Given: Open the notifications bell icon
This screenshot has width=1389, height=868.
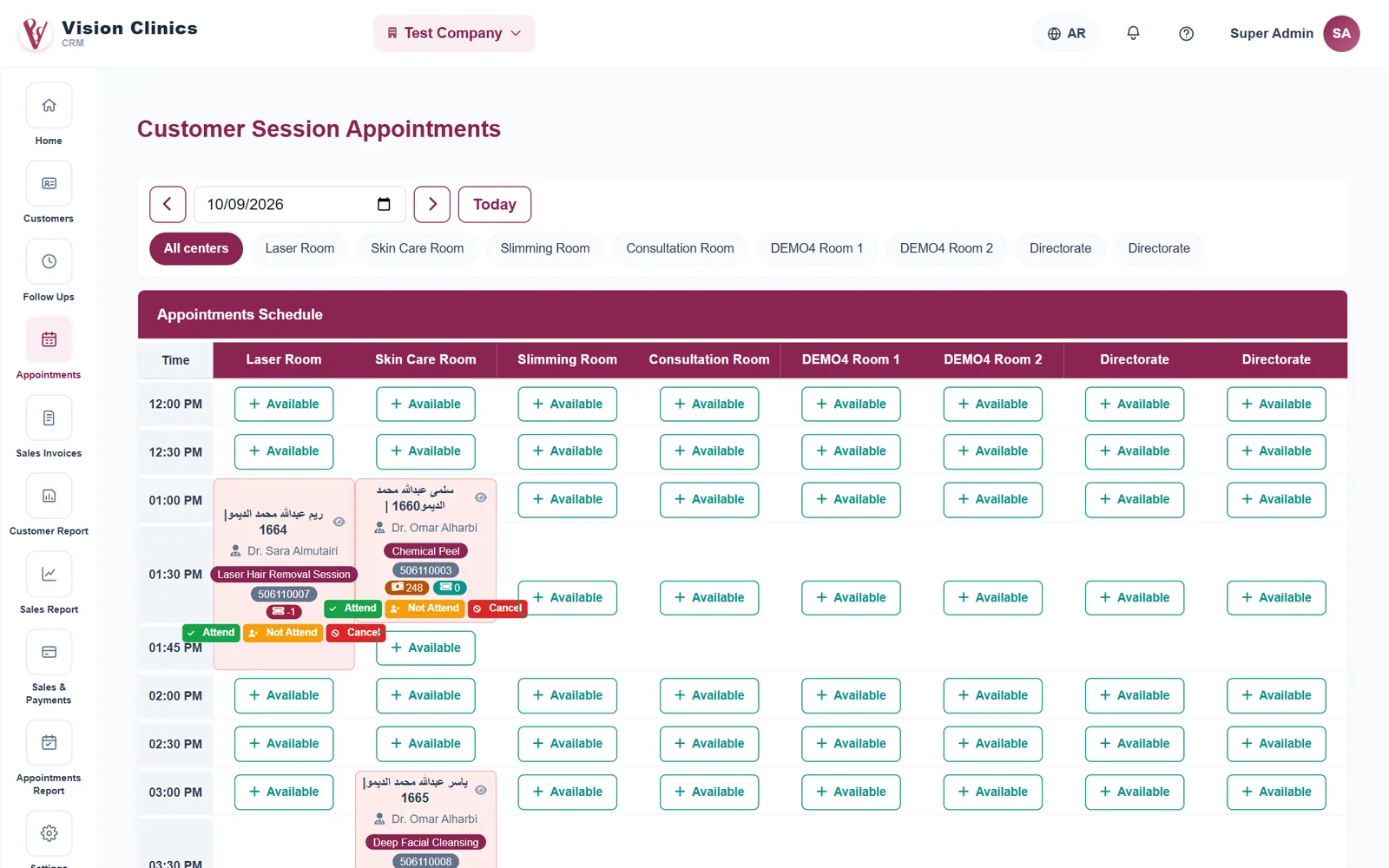Looking at the screenshot, I should (1133, 33).
